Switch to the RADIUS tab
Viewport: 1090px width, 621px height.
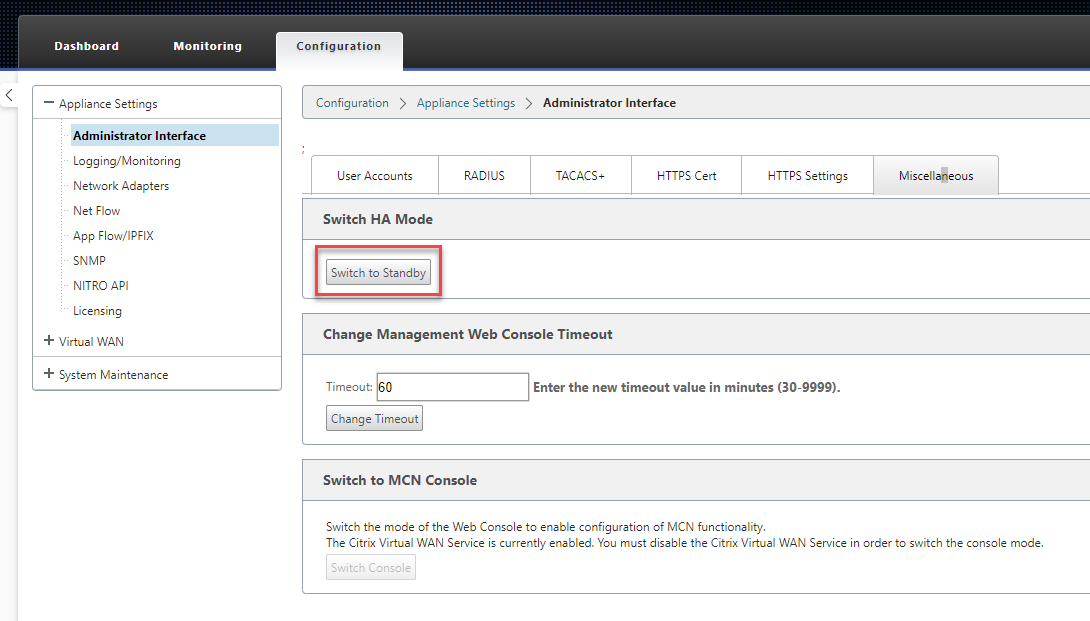coord(485,175)
